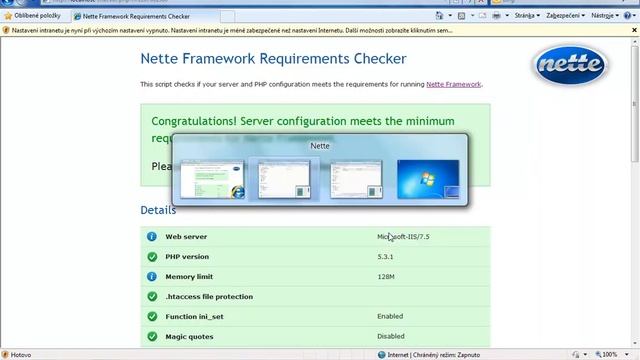Select the .htaccess file protection label
Viewport: 640px width, 360px height.
coord(209,297)
